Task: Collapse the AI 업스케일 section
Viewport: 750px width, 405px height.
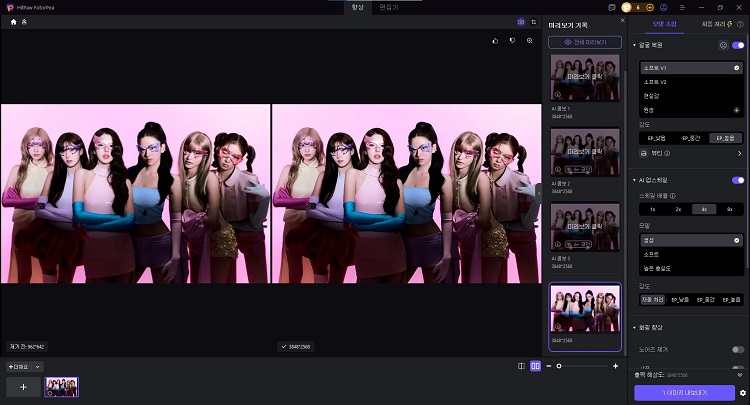Action: [x=635, y=180]
